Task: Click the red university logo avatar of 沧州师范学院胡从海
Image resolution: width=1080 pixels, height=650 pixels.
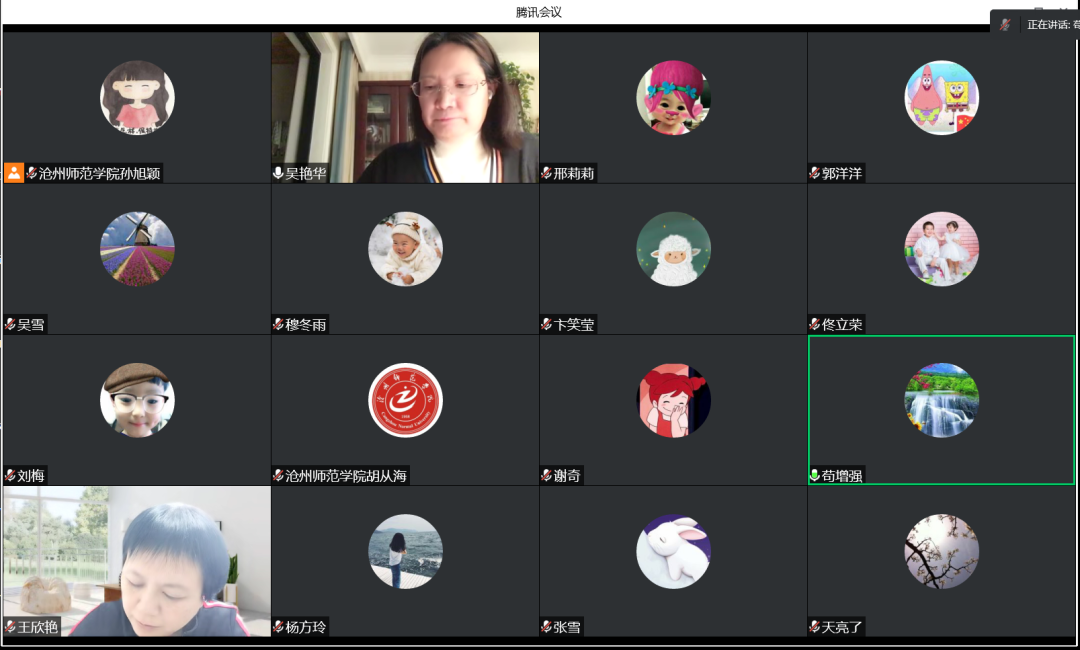Action: tap(405, 400)
